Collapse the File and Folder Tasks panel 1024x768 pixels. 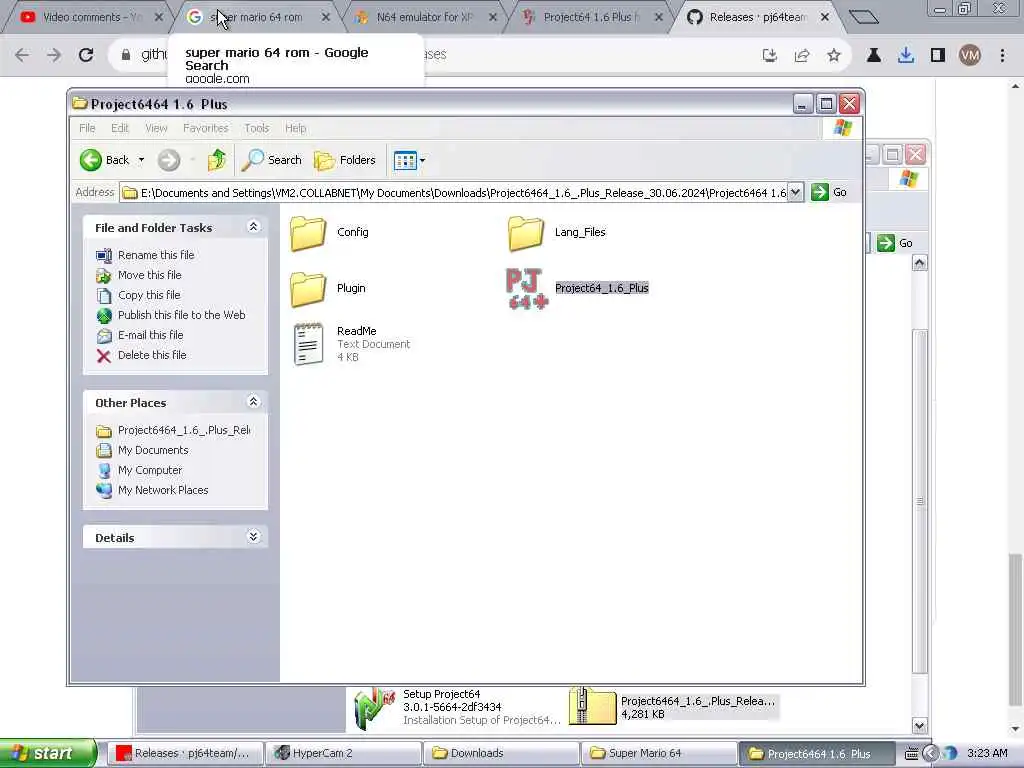point(253,227)
